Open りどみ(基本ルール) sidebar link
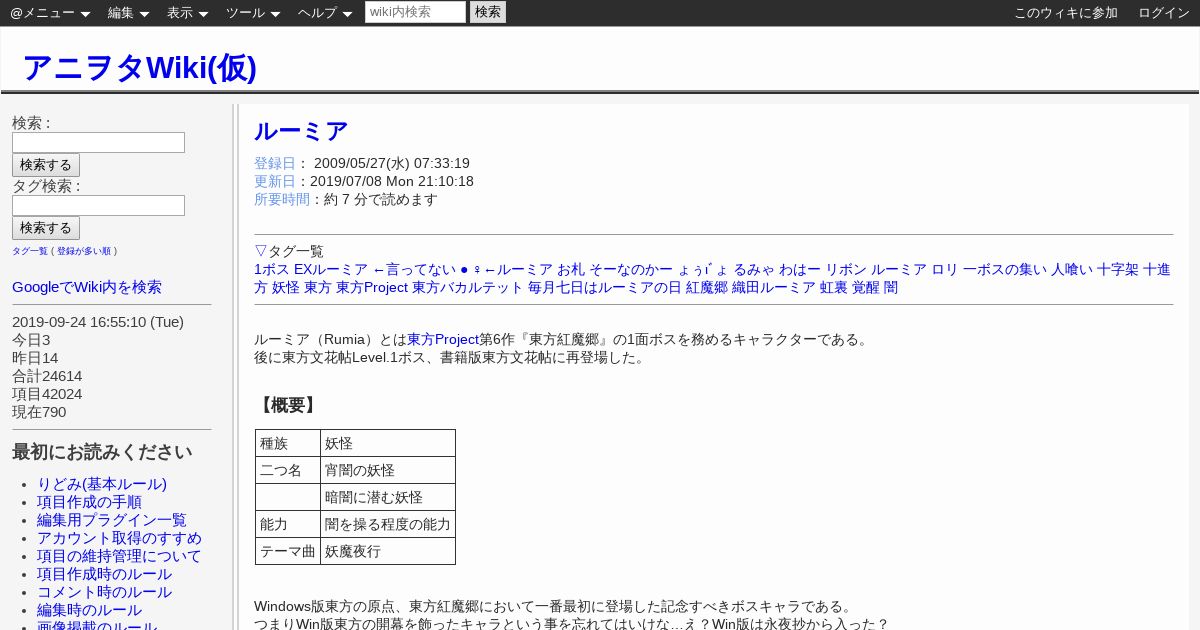Screen dimensions: 1200x630 (x=102, y=484)
